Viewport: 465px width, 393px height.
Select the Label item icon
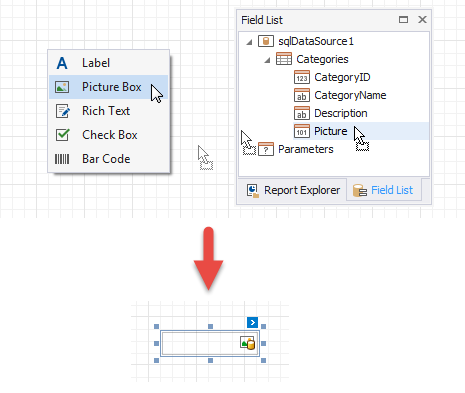click(x=62, y=63)
